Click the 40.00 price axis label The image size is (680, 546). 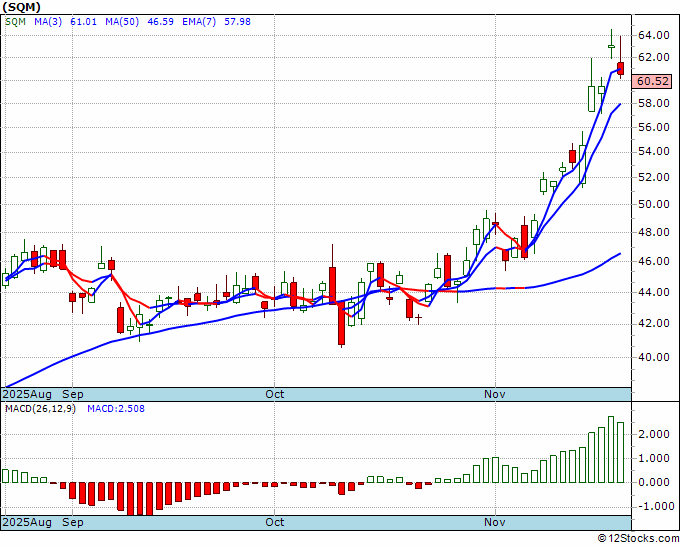654,357
